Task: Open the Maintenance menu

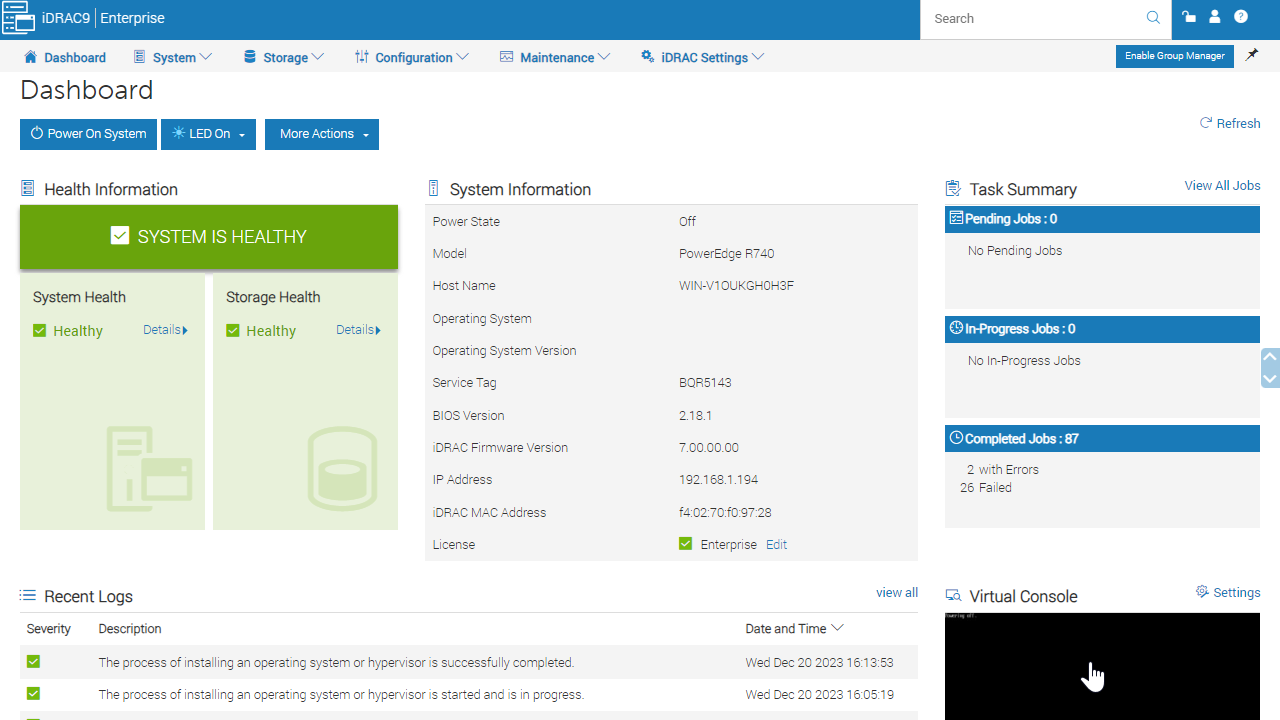Action: (x=555, y=57)
